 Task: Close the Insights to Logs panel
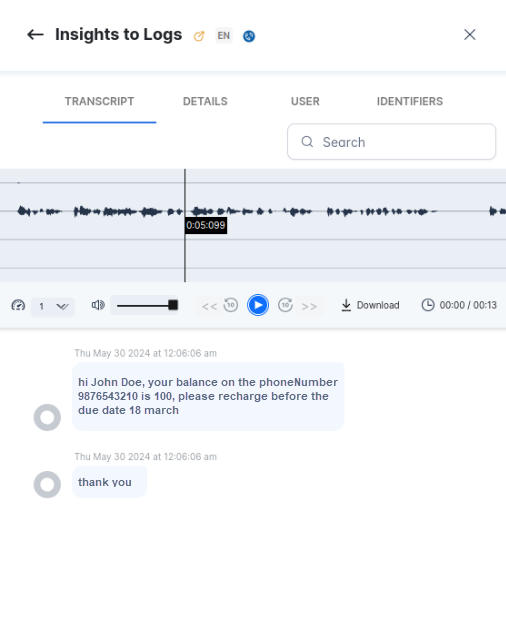(470, 35)
